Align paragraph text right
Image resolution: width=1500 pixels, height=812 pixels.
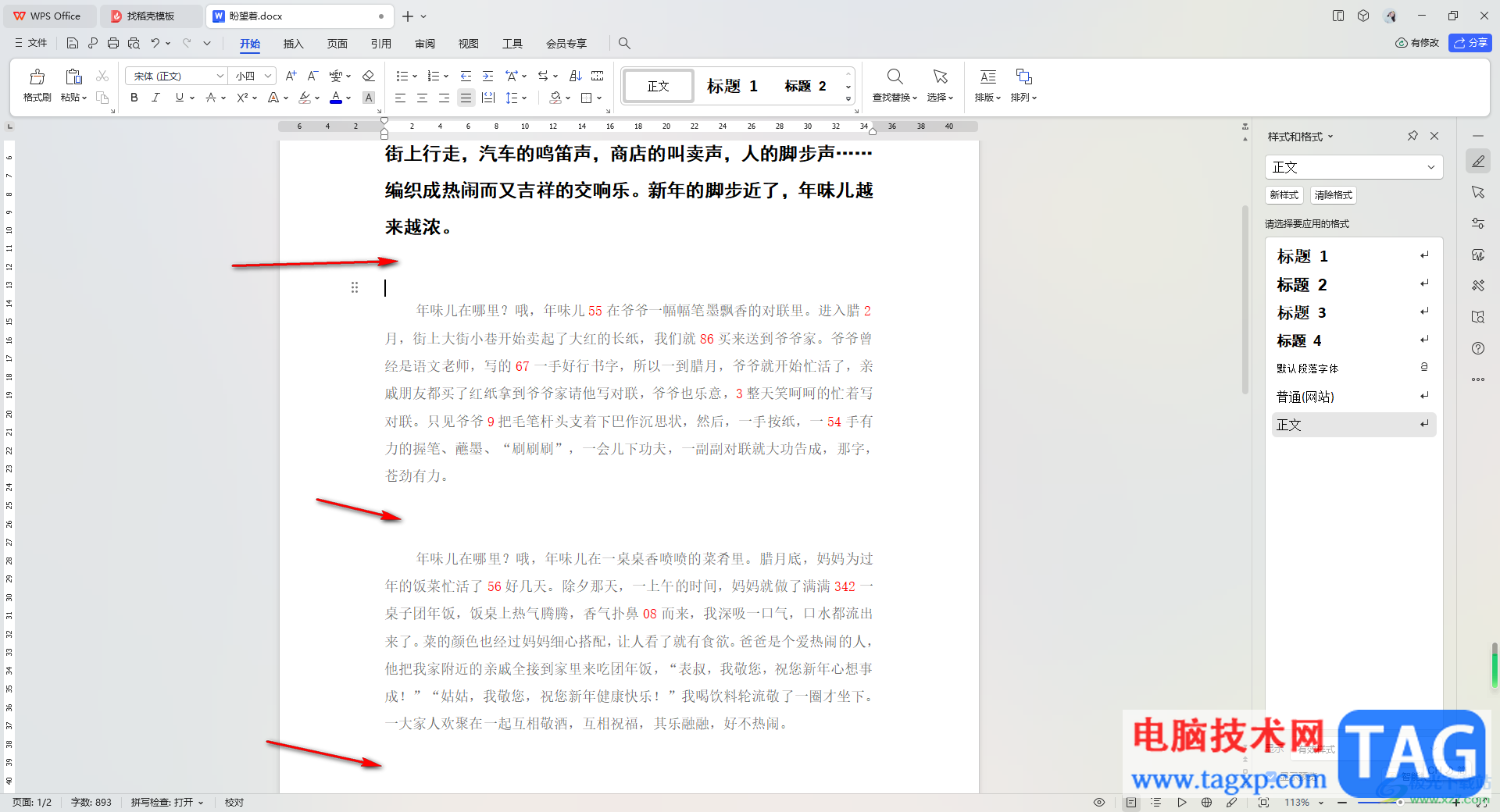point(444,98)
